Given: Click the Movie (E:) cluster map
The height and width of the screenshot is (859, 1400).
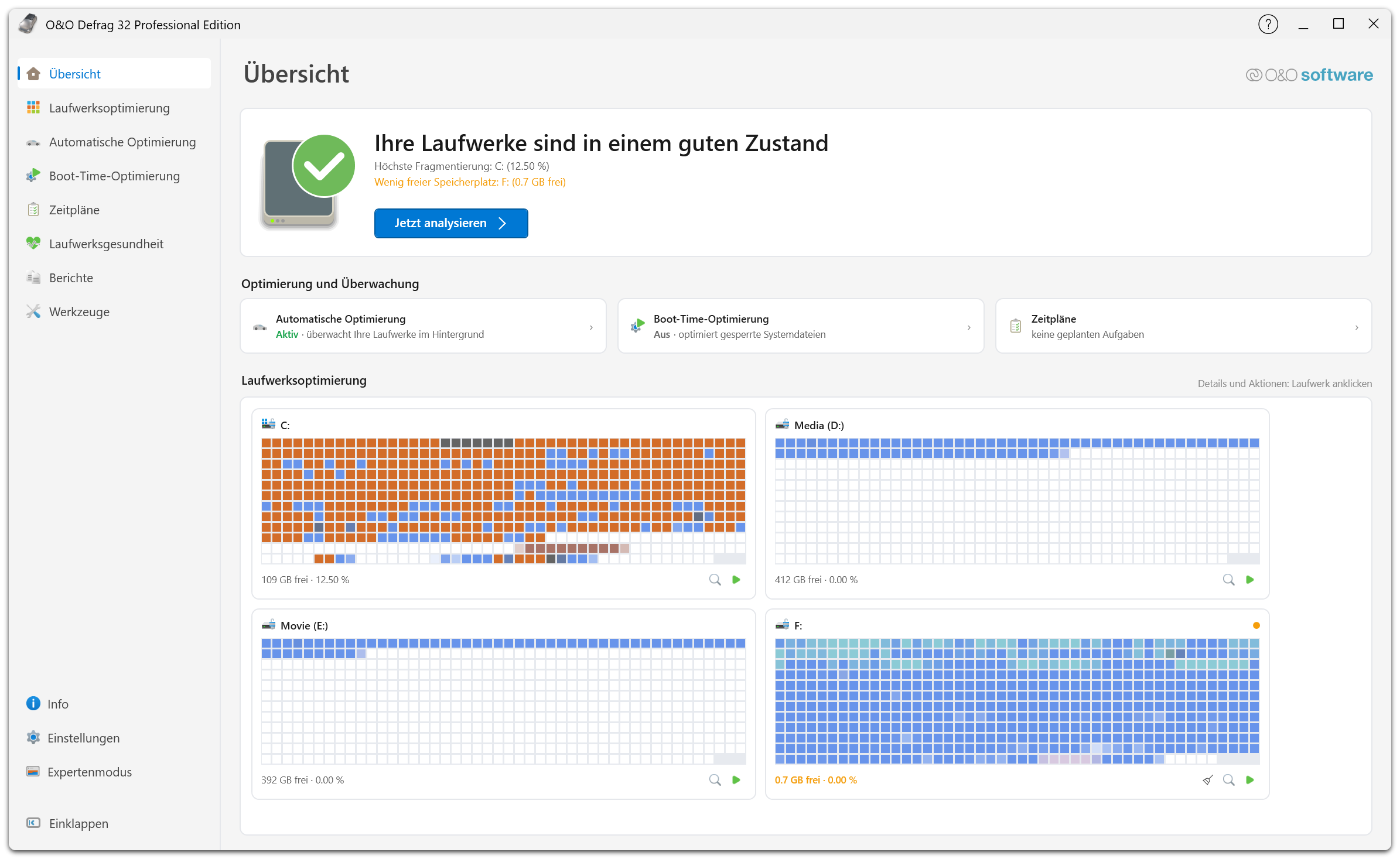Looking at the screenshot, I should click(503, 701).
